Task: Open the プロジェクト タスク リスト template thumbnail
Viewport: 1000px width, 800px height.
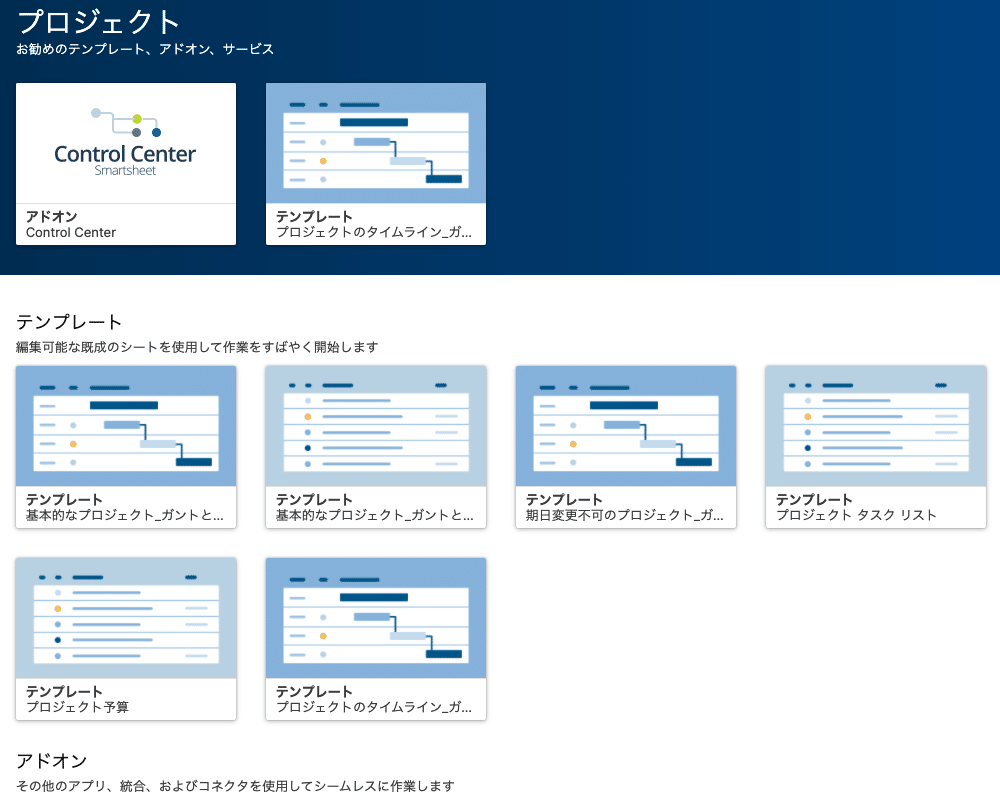Action: [x=875, y=426]
